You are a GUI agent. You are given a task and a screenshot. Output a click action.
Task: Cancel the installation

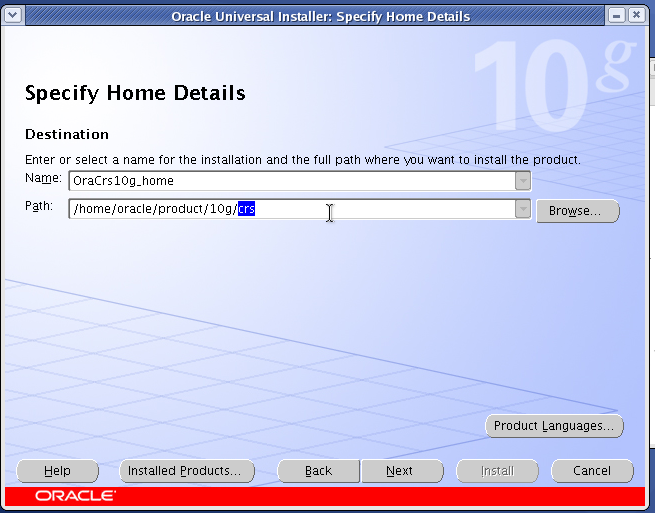[x=592, y=471]
